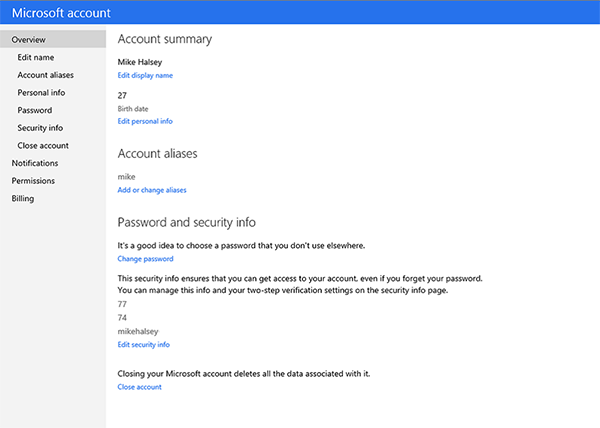600x428 pixels.
Task: Click the Password and security info heading
Action: [x=193, y=221]
